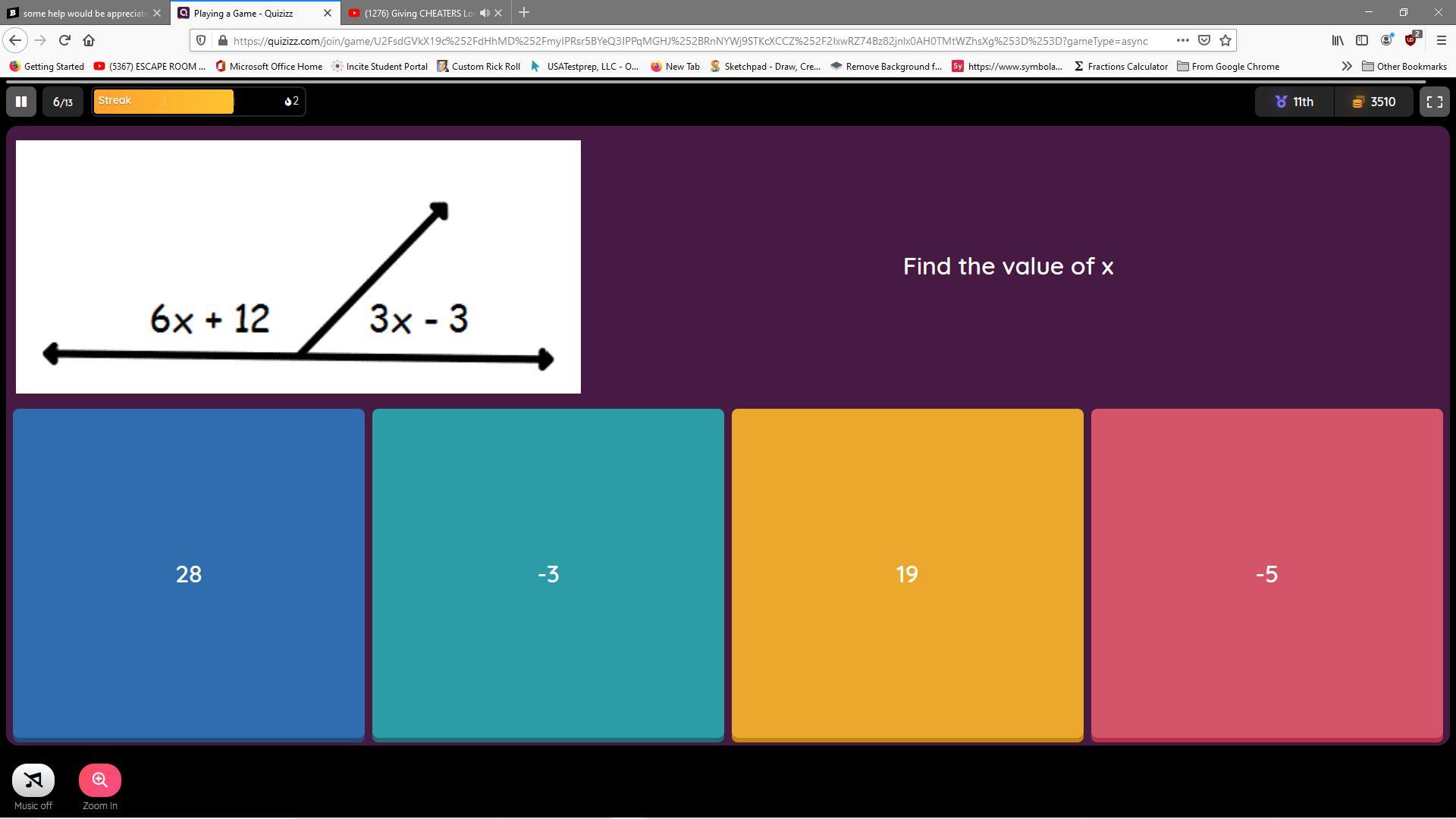Turn music off
1456x819 pixels.
pyautogui.click(x=33, y=780)
